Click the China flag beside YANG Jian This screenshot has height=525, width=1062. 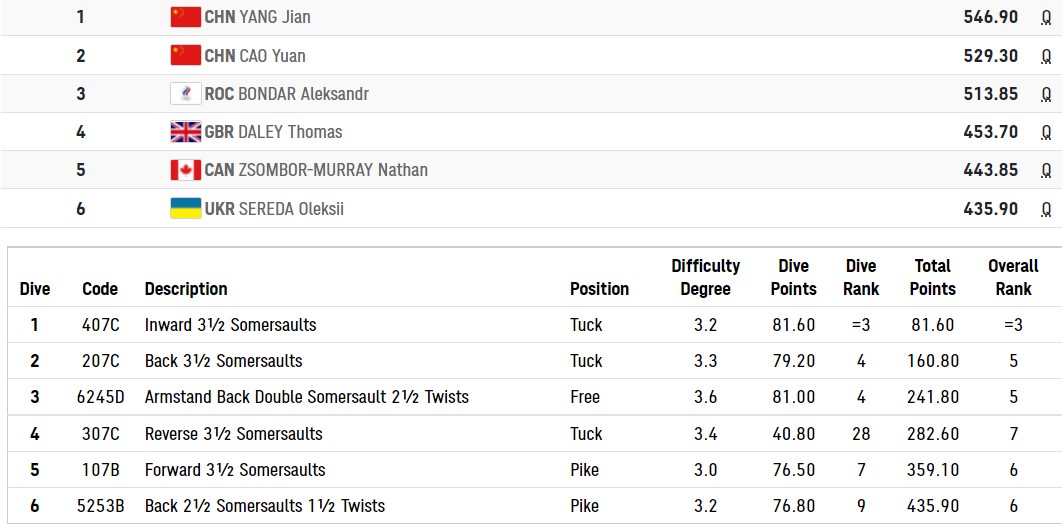(185, 17)
